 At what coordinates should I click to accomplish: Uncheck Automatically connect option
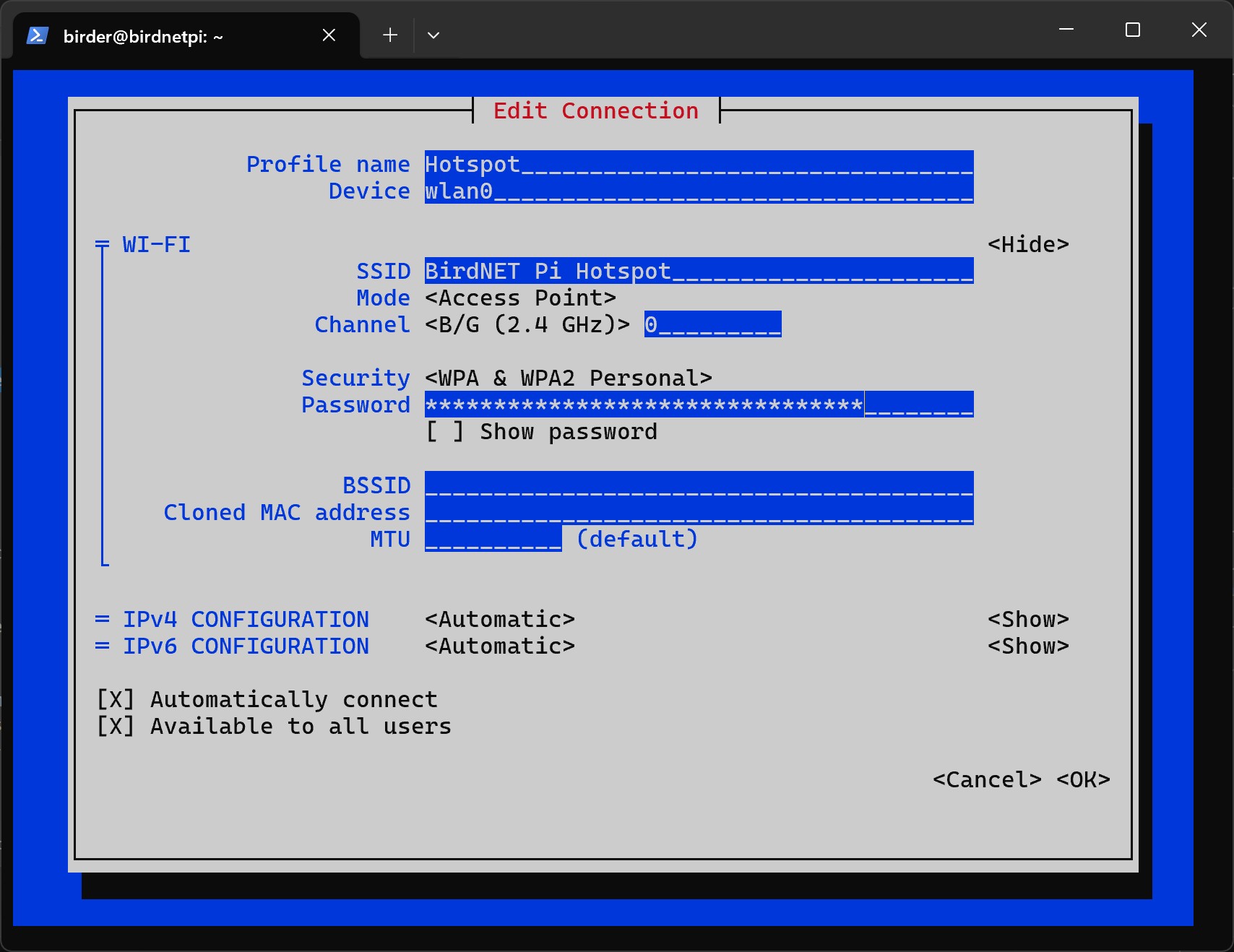pos(116,699)
